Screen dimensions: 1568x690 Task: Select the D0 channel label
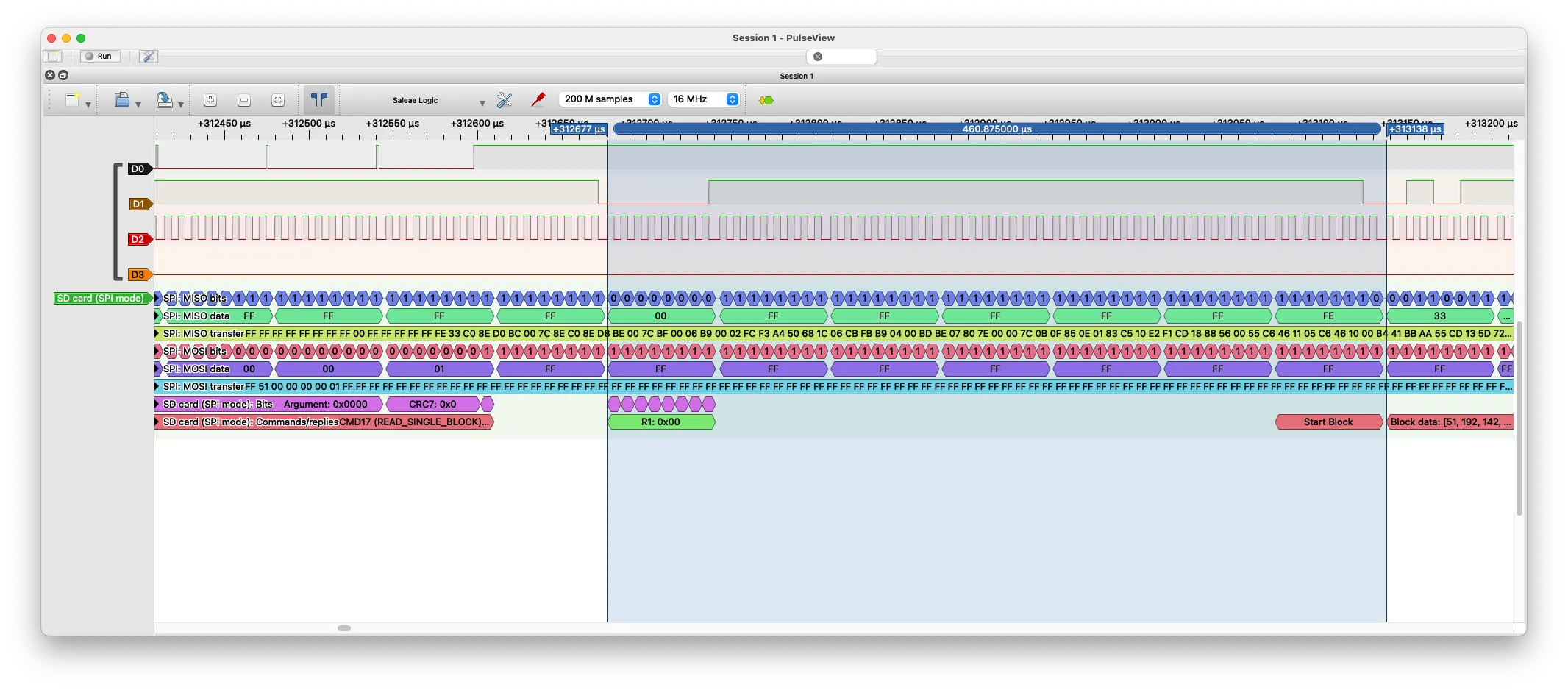[x=139, y=168]
